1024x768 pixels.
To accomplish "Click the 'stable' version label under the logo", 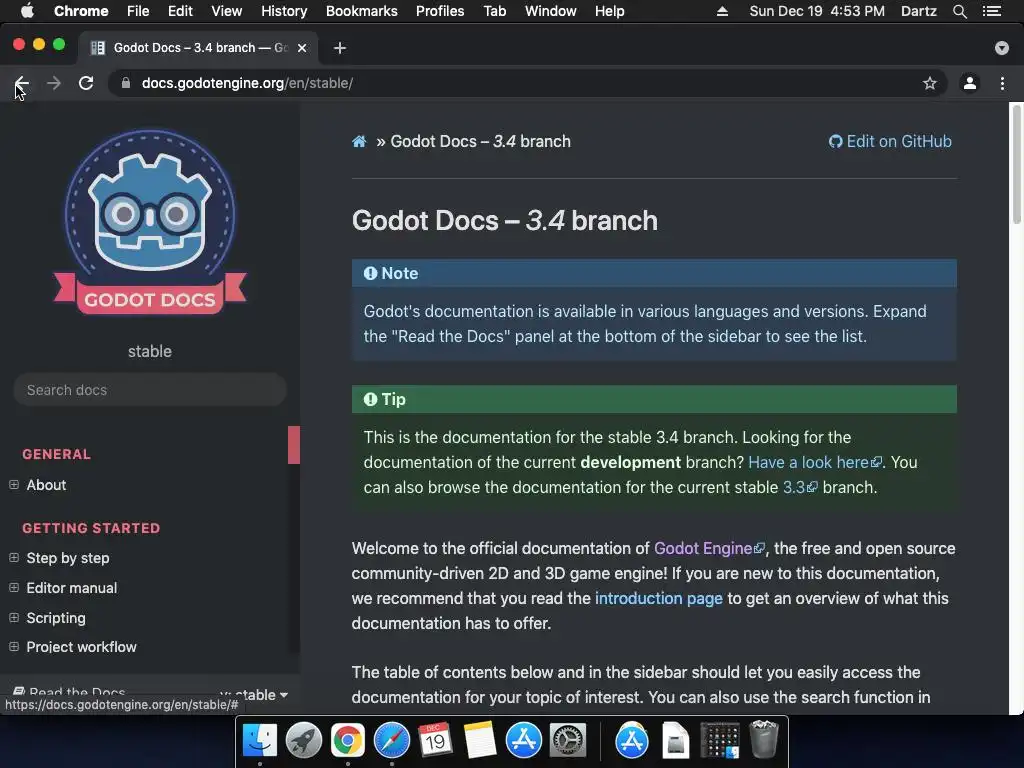I will click(x=150, y=351).
